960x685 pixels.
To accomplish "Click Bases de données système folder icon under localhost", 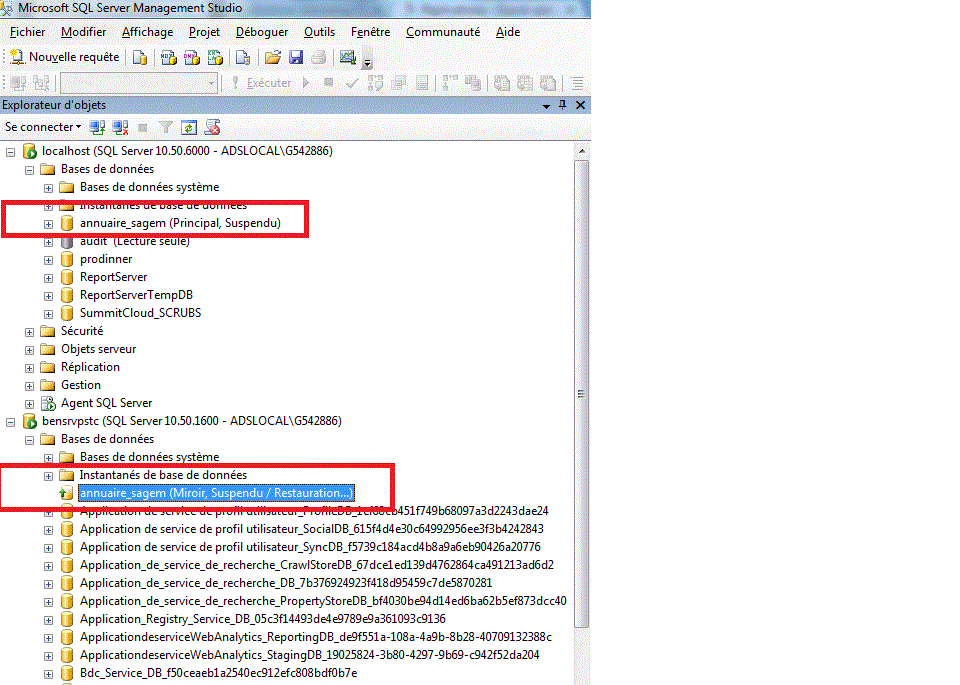I will pyautogui.click(x=67, y=187).
